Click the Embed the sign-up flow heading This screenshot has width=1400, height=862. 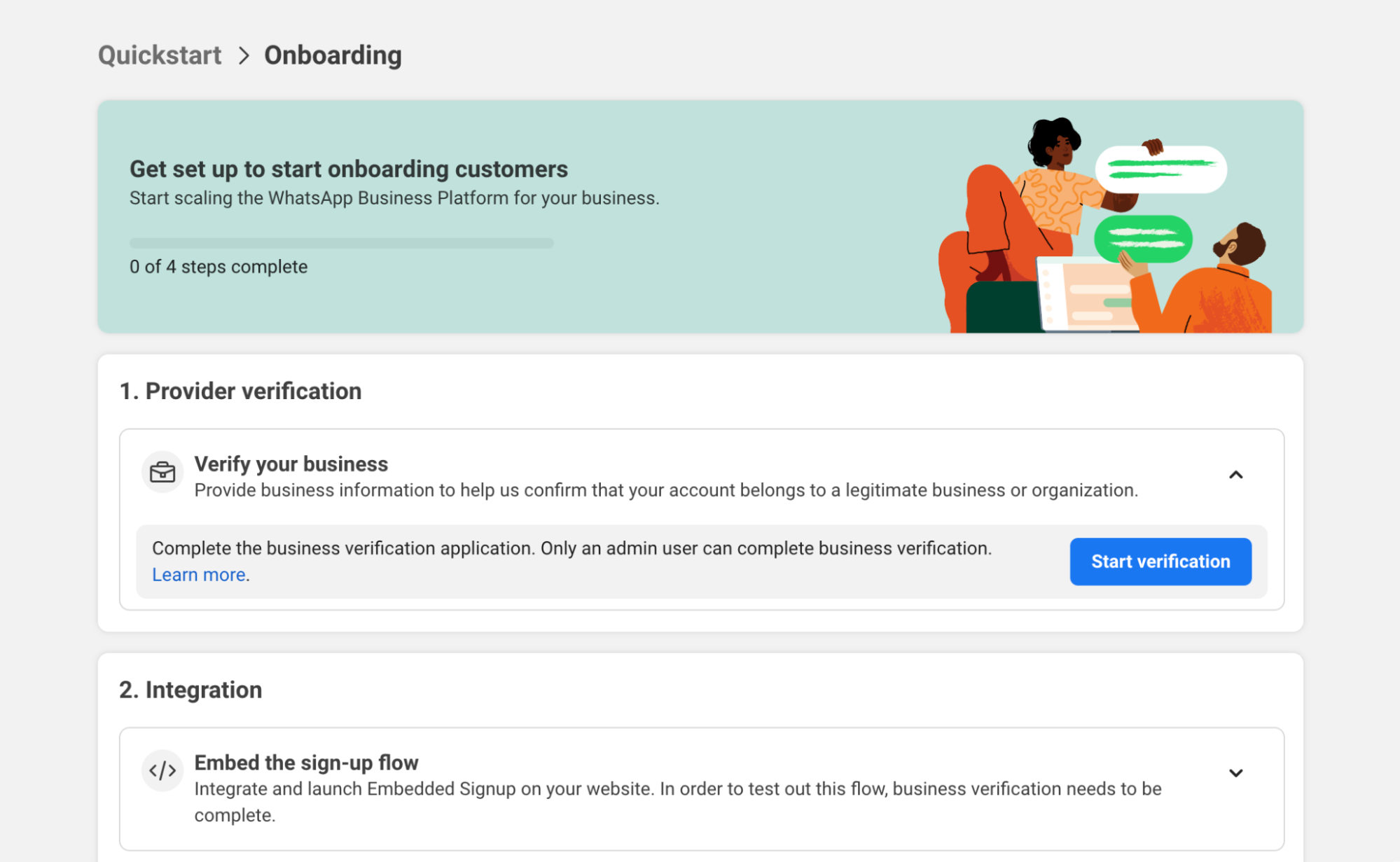(x=306, y=763)
